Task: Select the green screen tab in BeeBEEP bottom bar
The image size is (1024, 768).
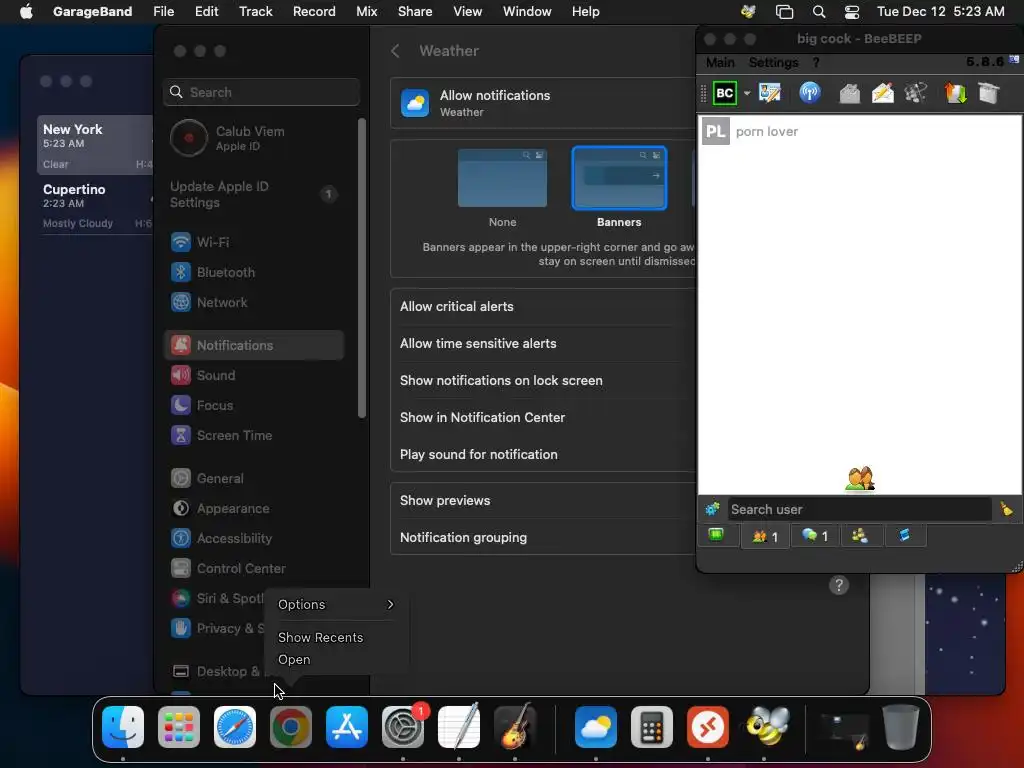Action: coord(716,536)
